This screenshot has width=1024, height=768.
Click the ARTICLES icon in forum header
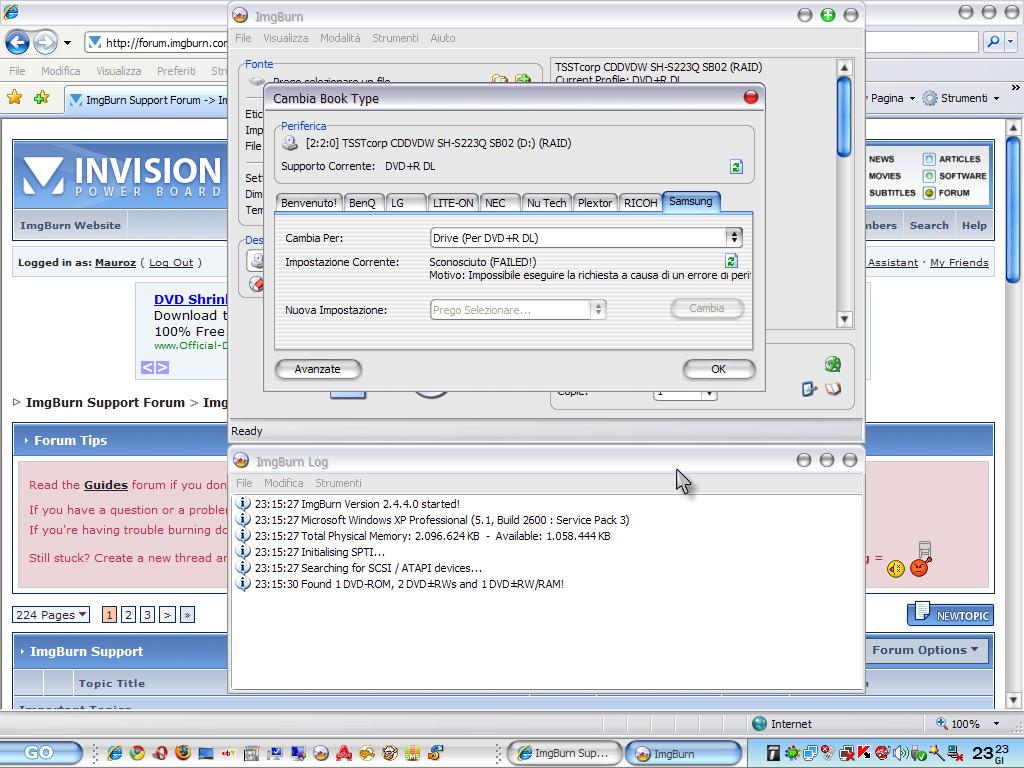(929, 159)
